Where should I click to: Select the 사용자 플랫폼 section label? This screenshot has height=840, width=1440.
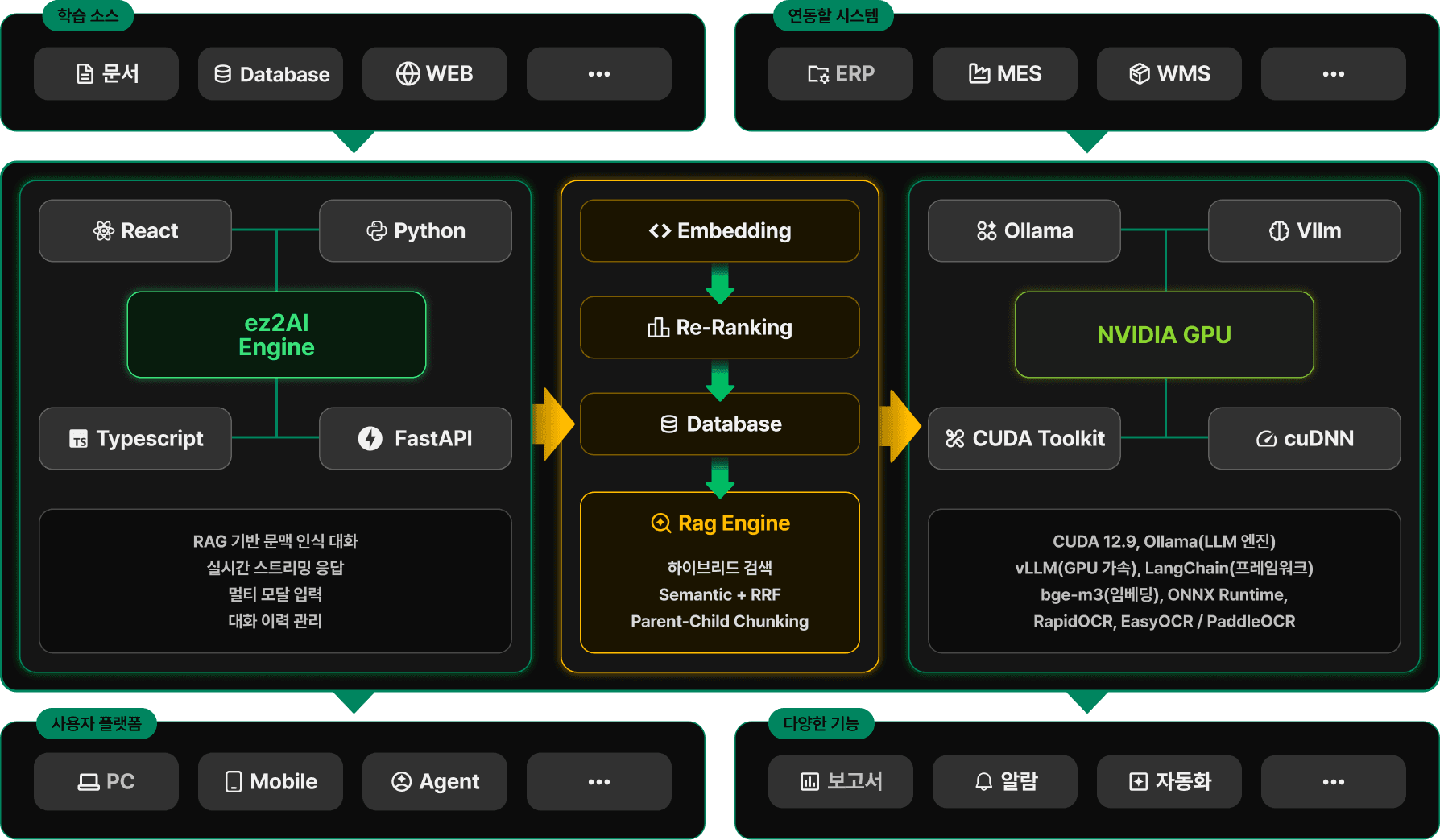(x=96, y=723)
